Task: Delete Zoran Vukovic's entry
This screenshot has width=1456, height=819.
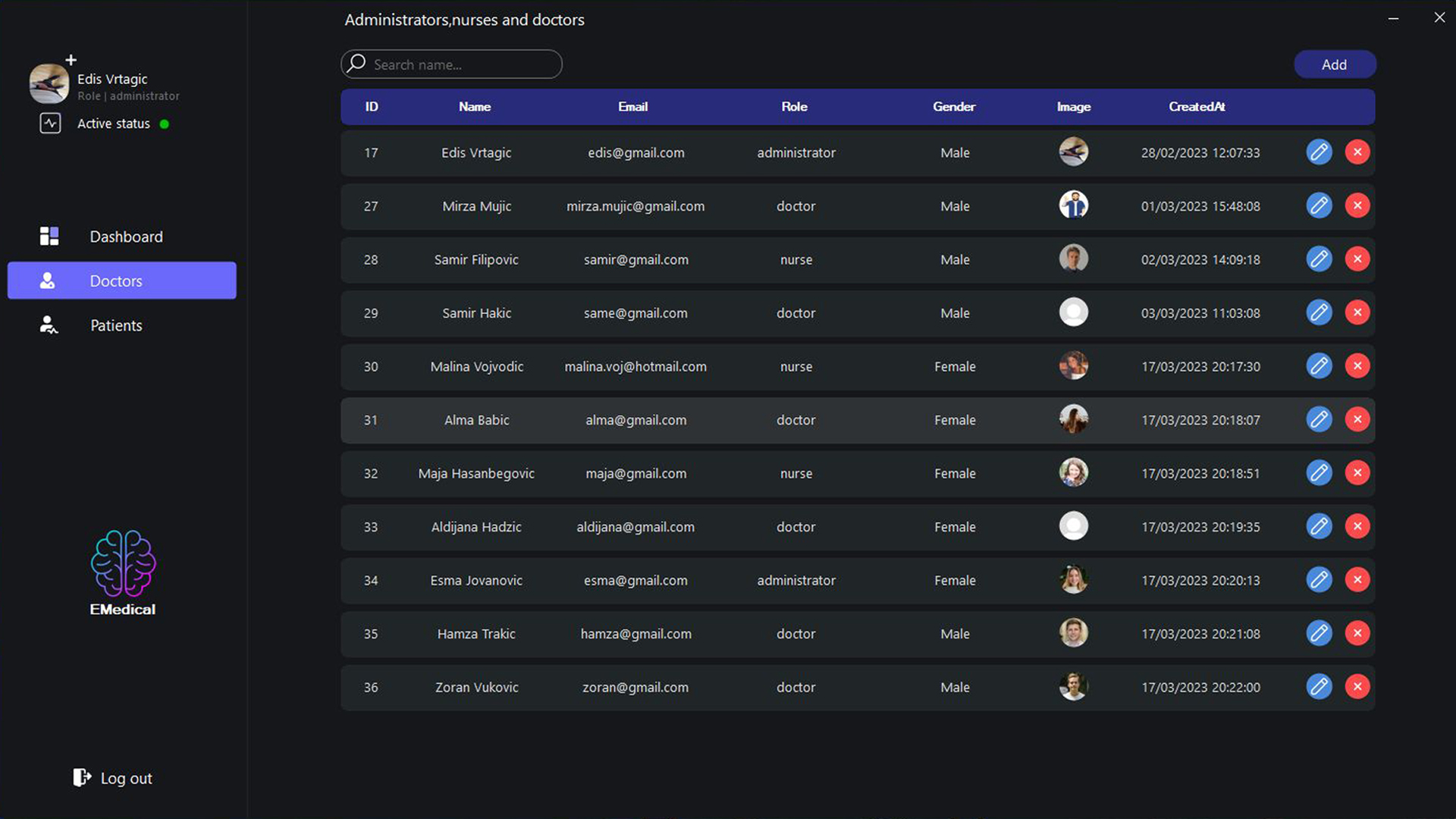Action: tap(1357, 687)
